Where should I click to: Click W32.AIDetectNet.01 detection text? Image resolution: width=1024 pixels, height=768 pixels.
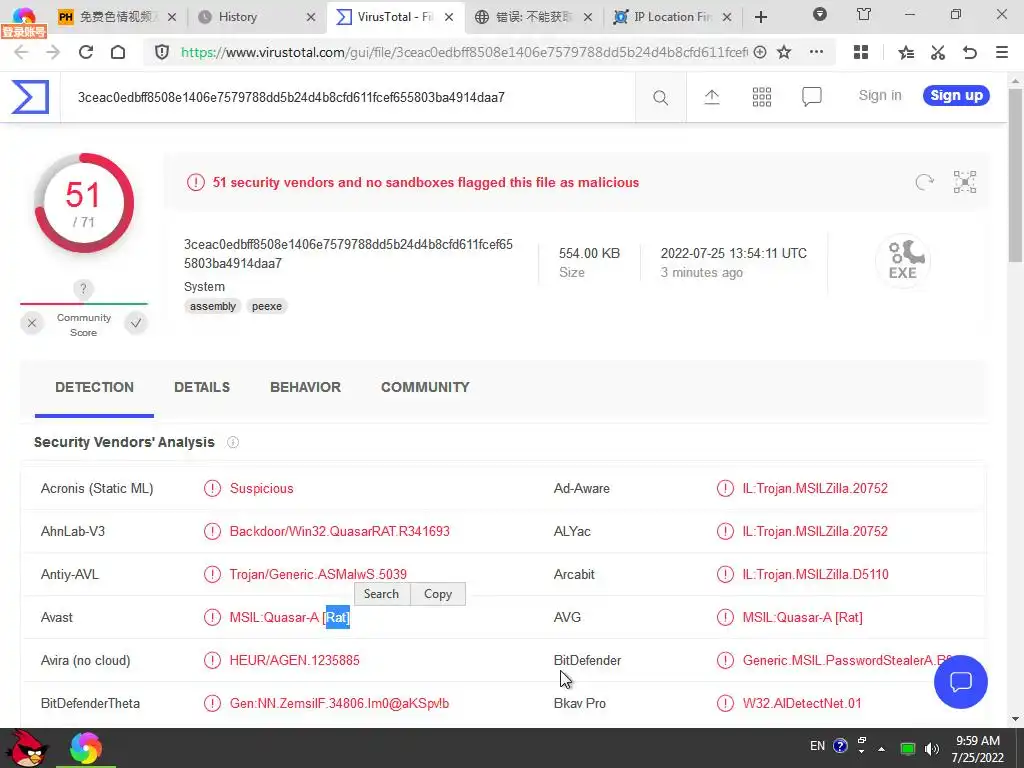pyautogui.click(x=802, y=703)
